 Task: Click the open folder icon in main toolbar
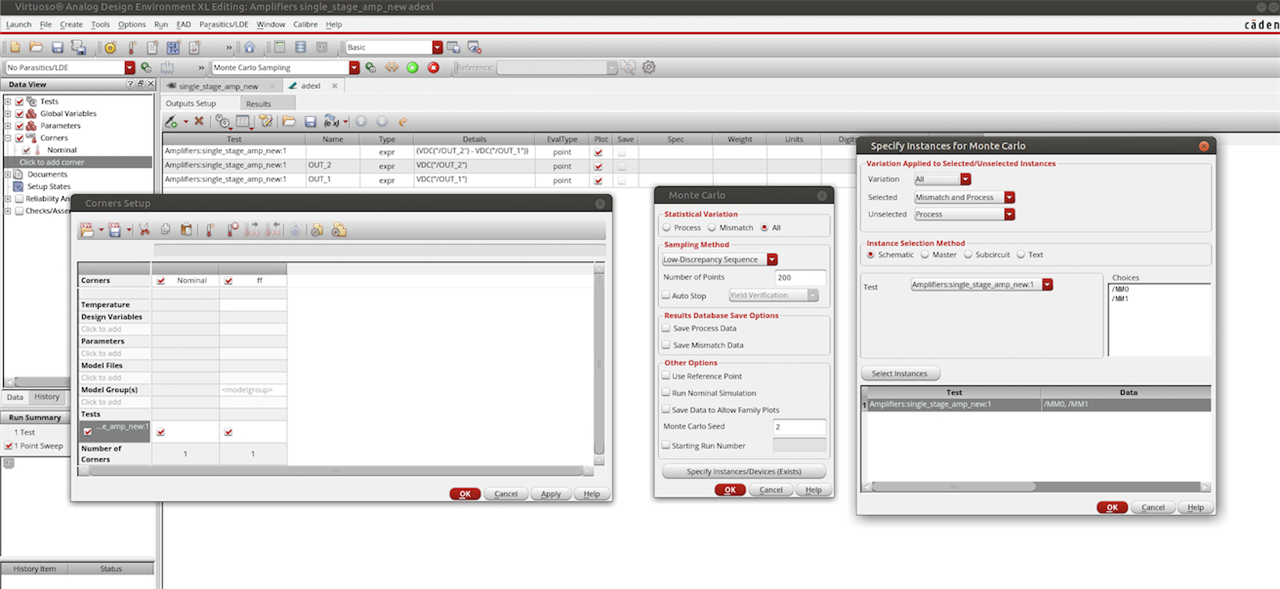point(36,47)
